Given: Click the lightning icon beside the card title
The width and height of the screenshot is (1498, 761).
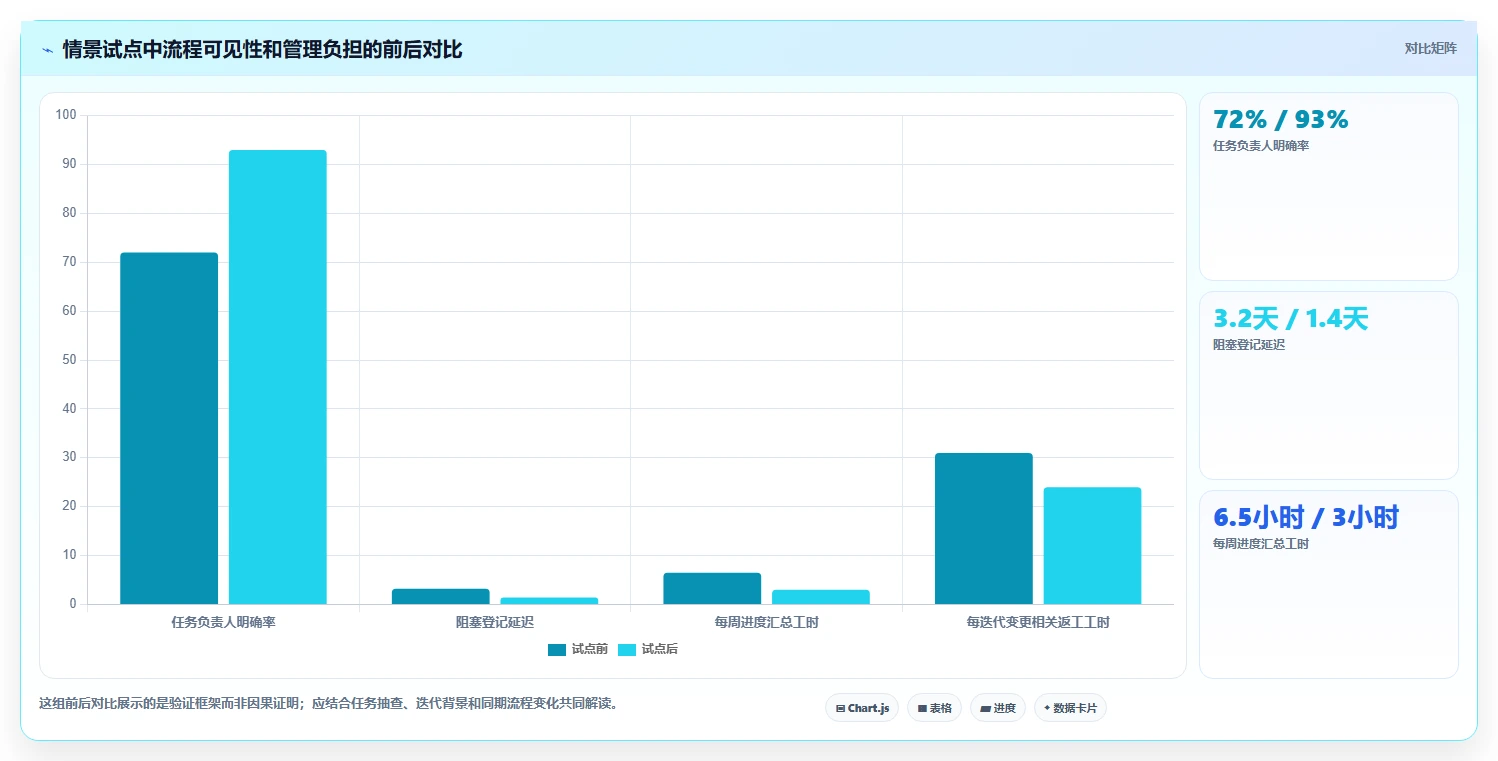Looking at the screenshot, I should click(x=47, y=50).
